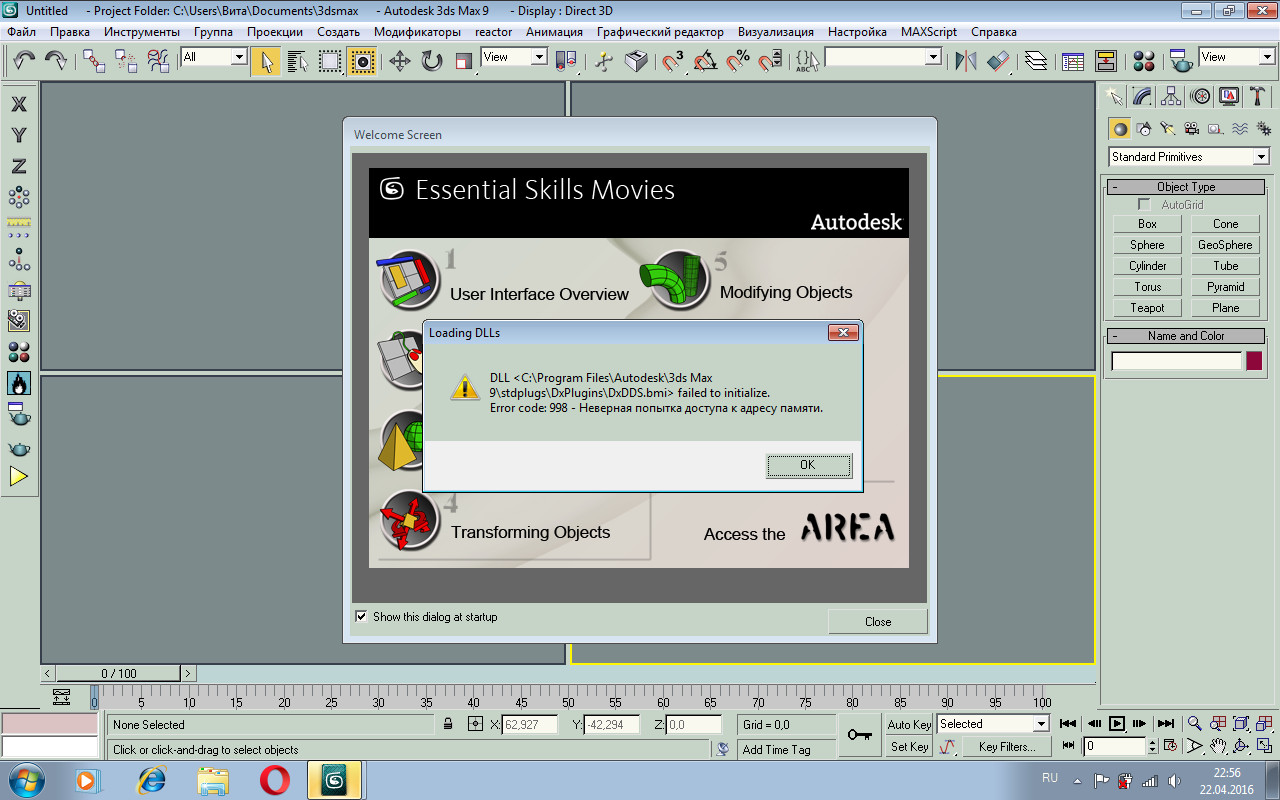Toggle the Set Key animation mode

click(909, 746)
